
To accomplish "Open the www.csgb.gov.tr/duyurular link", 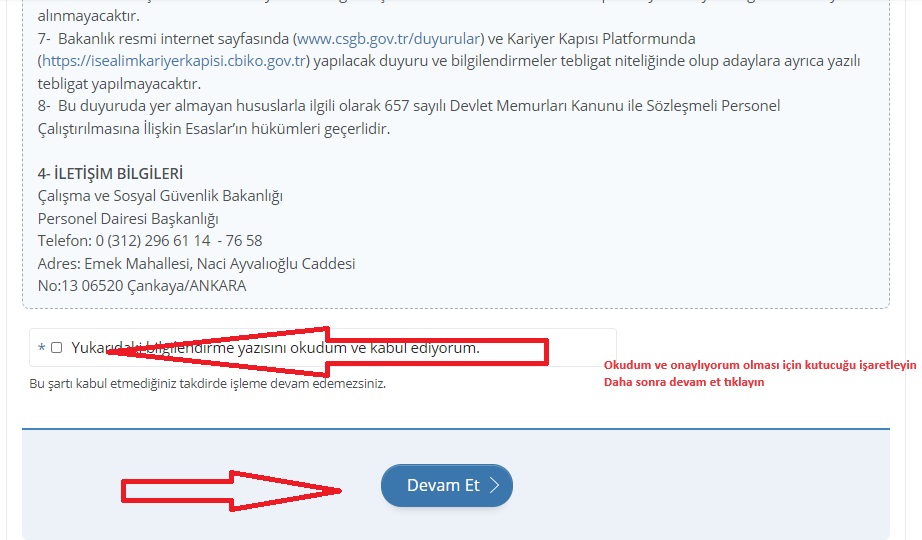I will pos(388,39).
